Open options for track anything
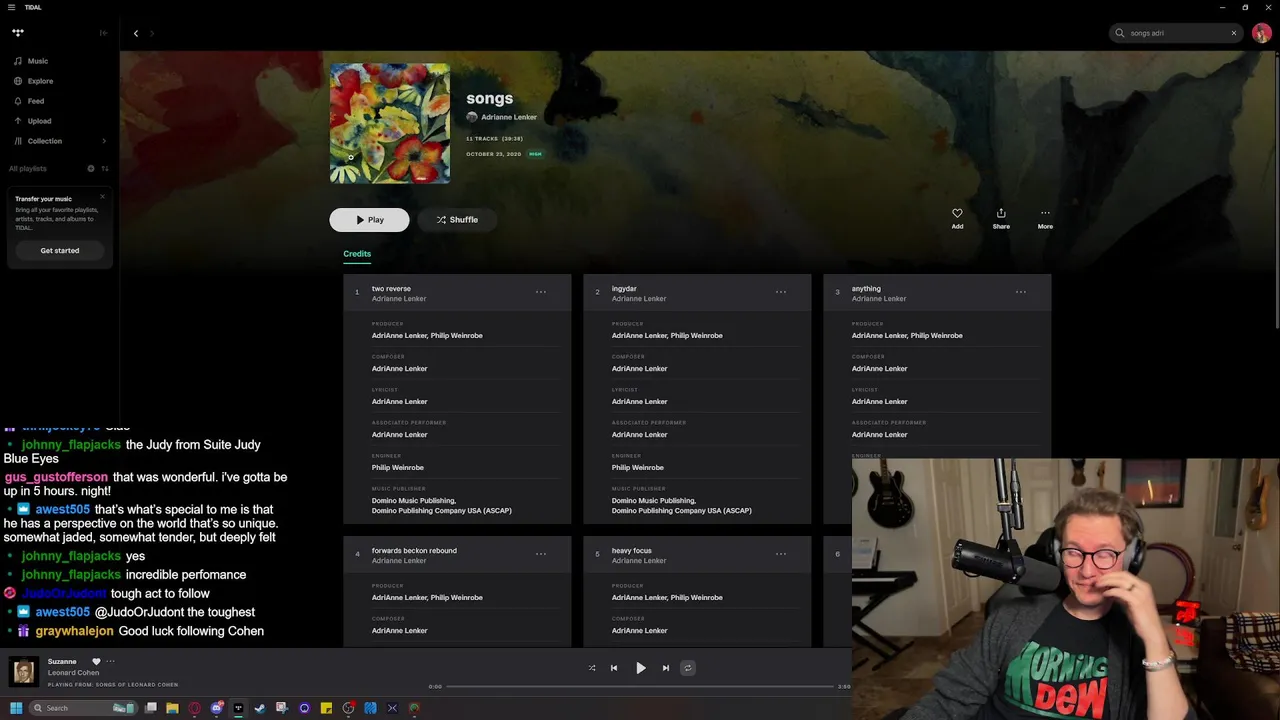1280x720 pixels. [x=1021, y=292]
